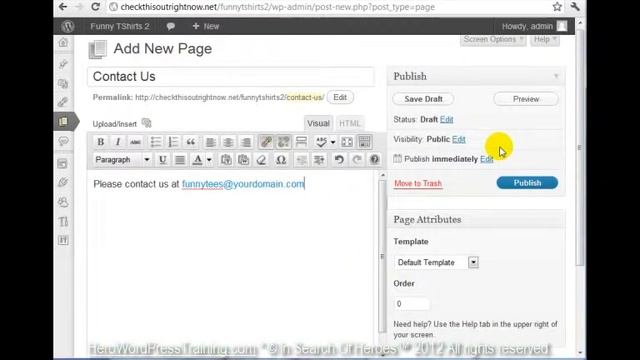Insert or edit link icon
Viewport: 640px width, 360px height.
click(x=266, y=142)
